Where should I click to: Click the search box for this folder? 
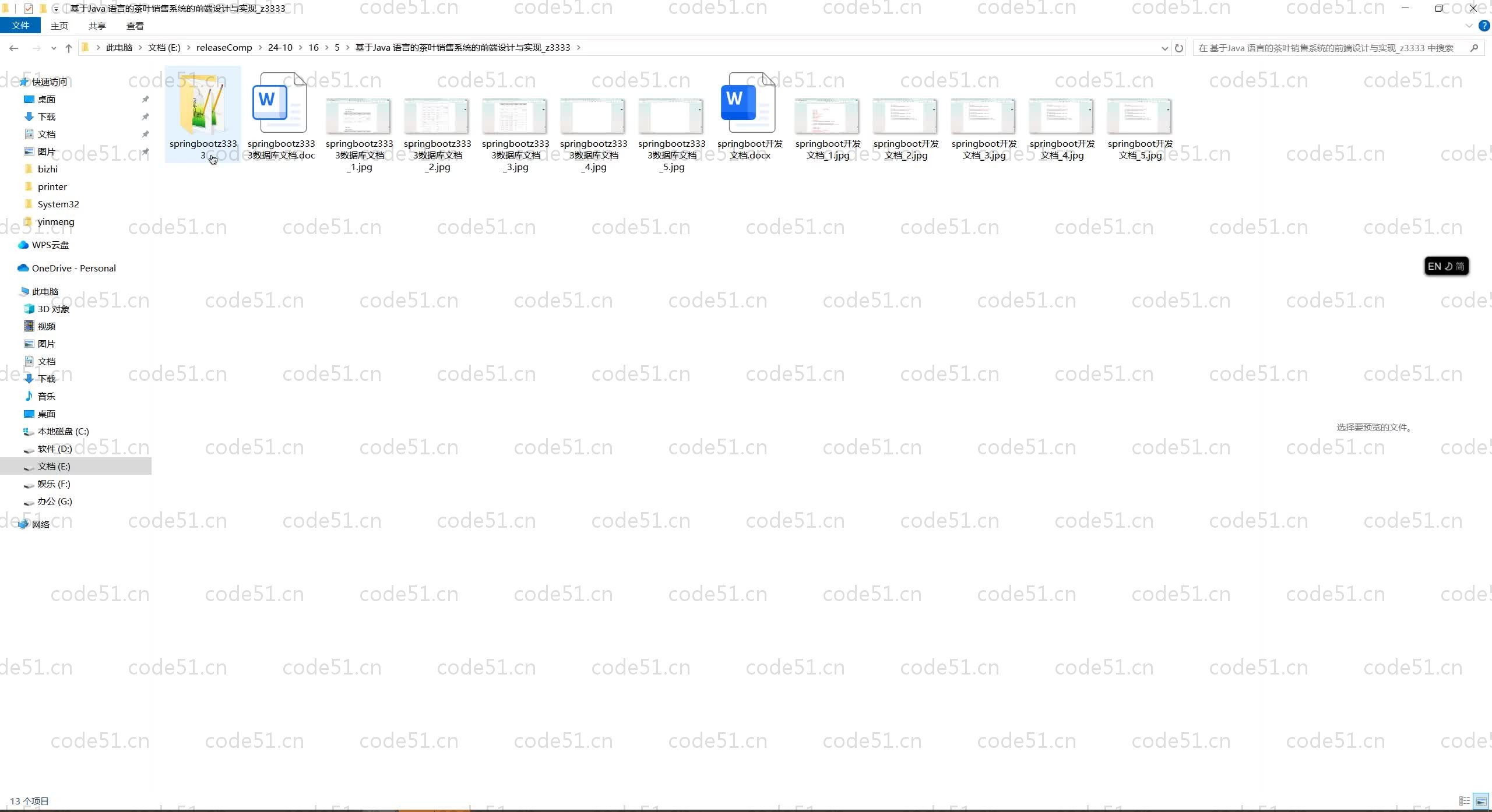coord(1329,48)
